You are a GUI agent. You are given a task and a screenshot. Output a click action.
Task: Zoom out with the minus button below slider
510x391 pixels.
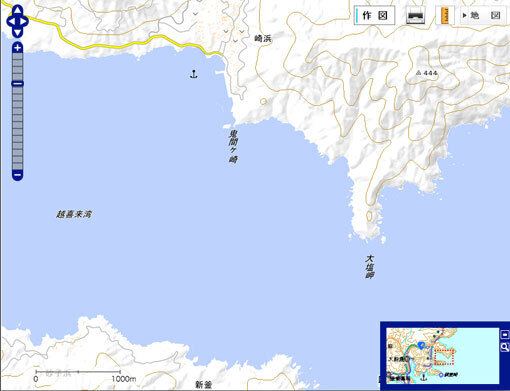coord(17,175)
